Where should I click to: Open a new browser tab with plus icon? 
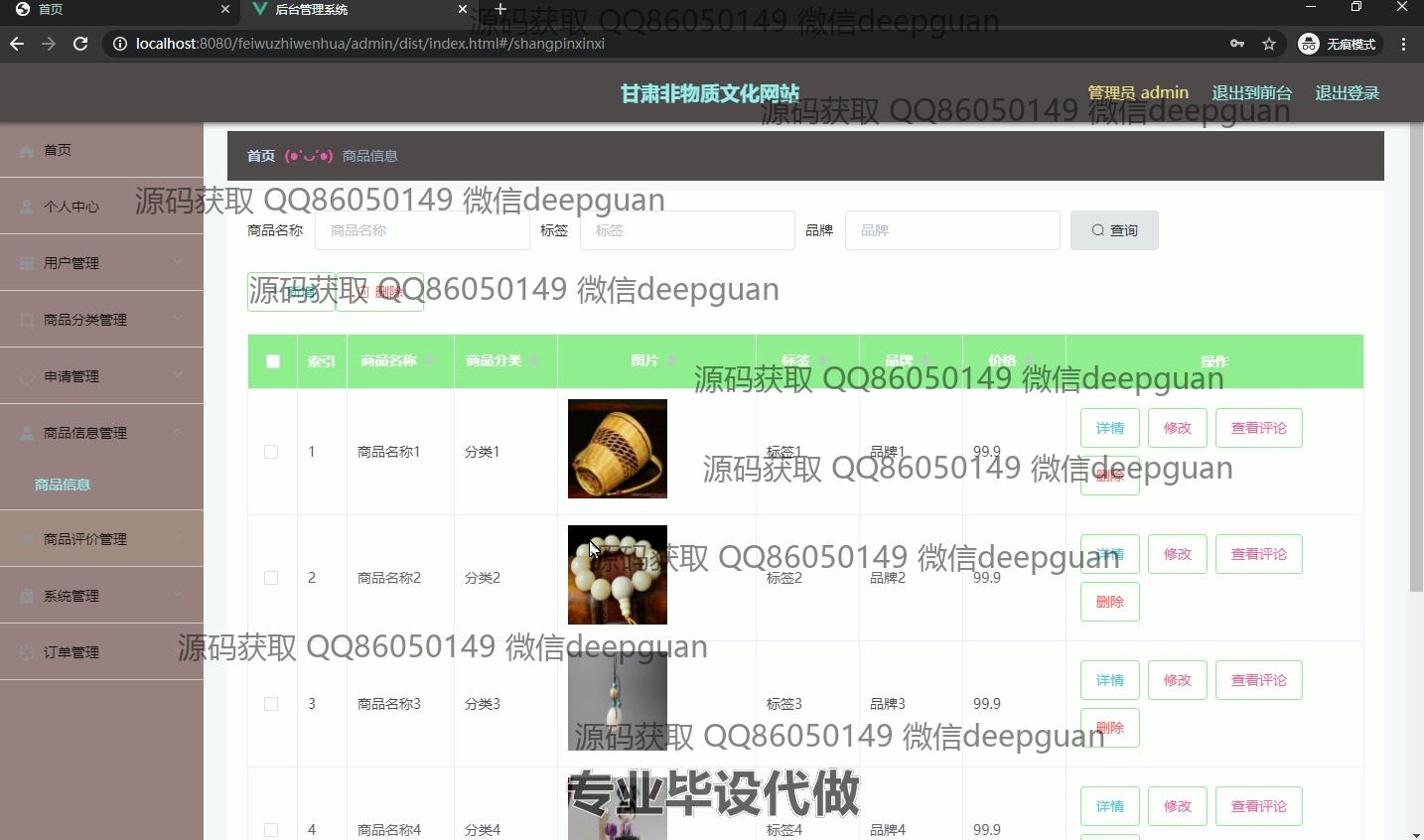[x=500, y=9]
